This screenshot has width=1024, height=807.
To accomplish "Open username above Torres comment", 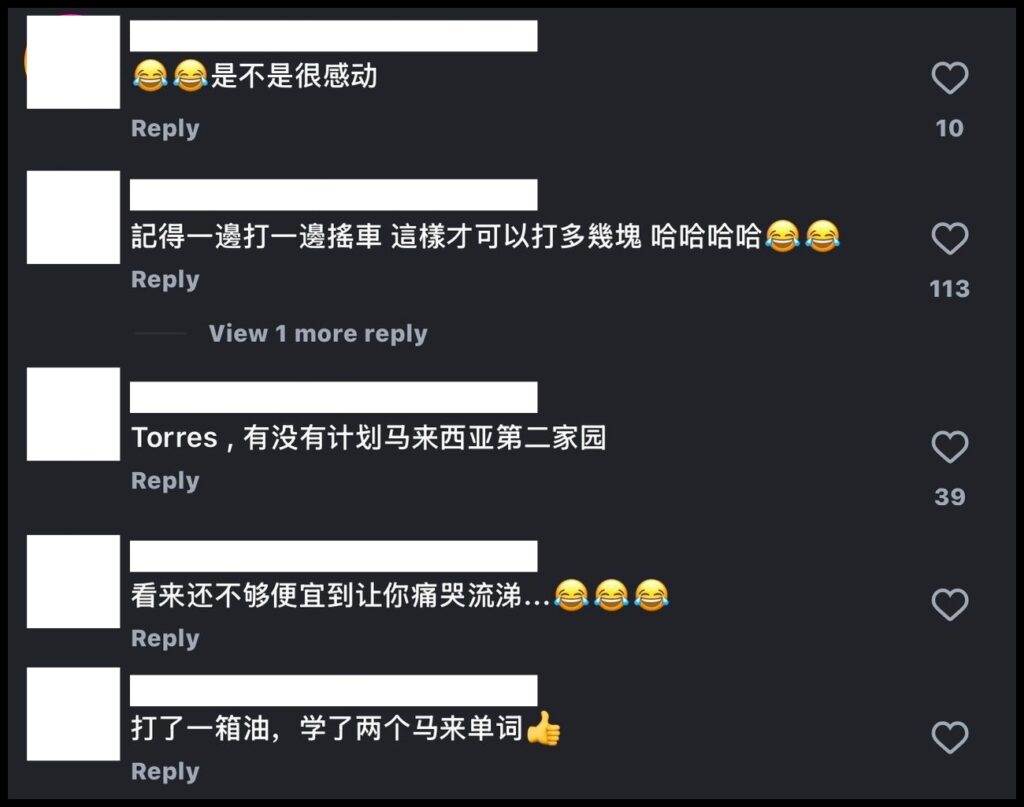I will click(x=334, y=397).
